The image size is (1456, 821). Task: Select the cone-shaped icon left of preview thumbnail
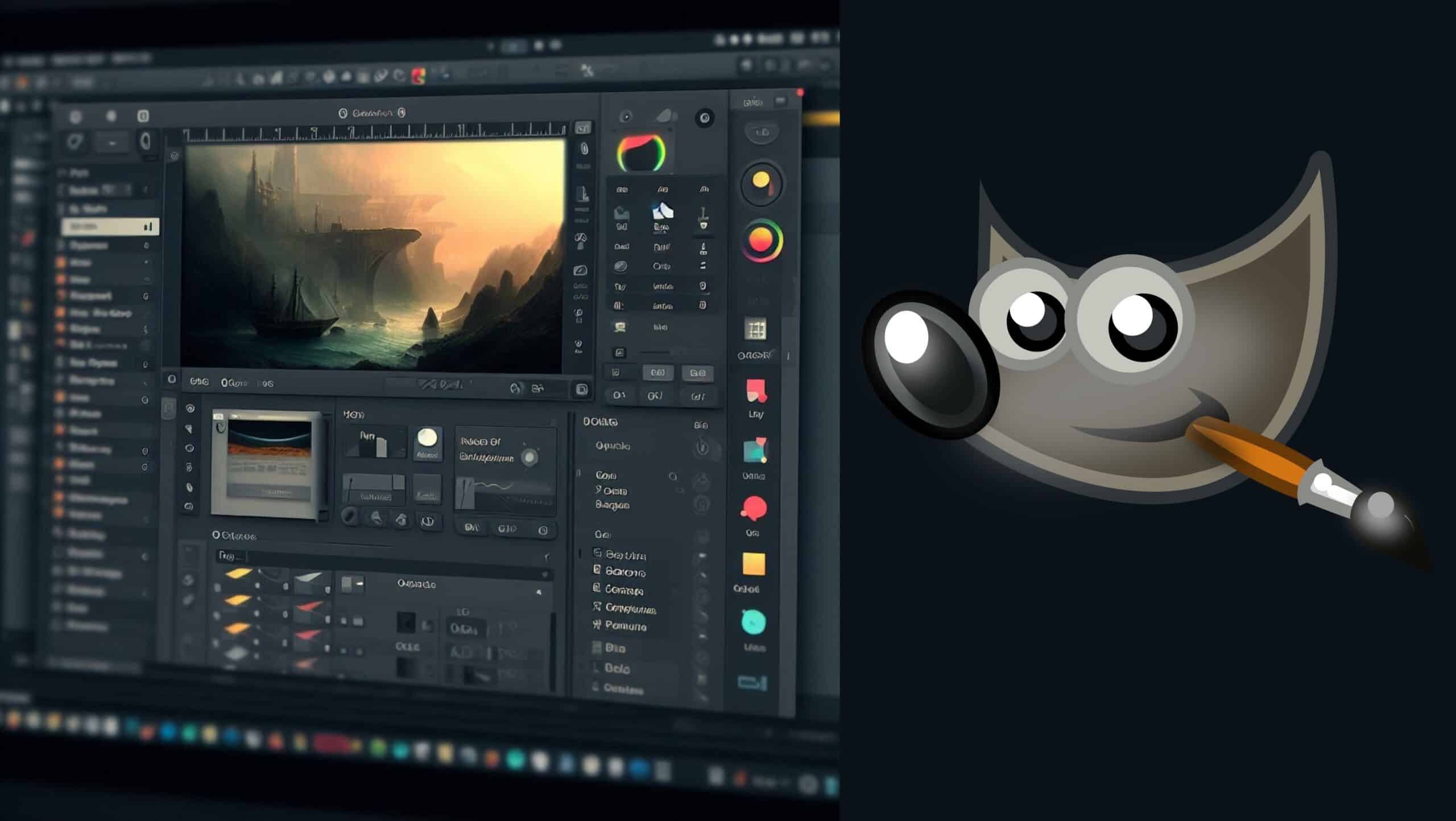tap(189, 429)
